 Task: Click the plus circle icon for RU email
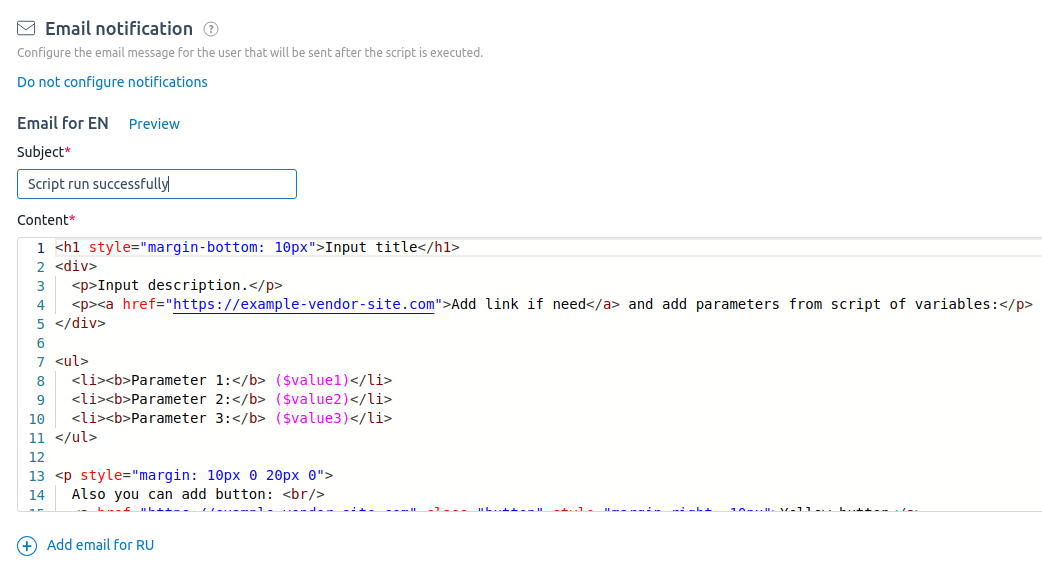[27, 546]
